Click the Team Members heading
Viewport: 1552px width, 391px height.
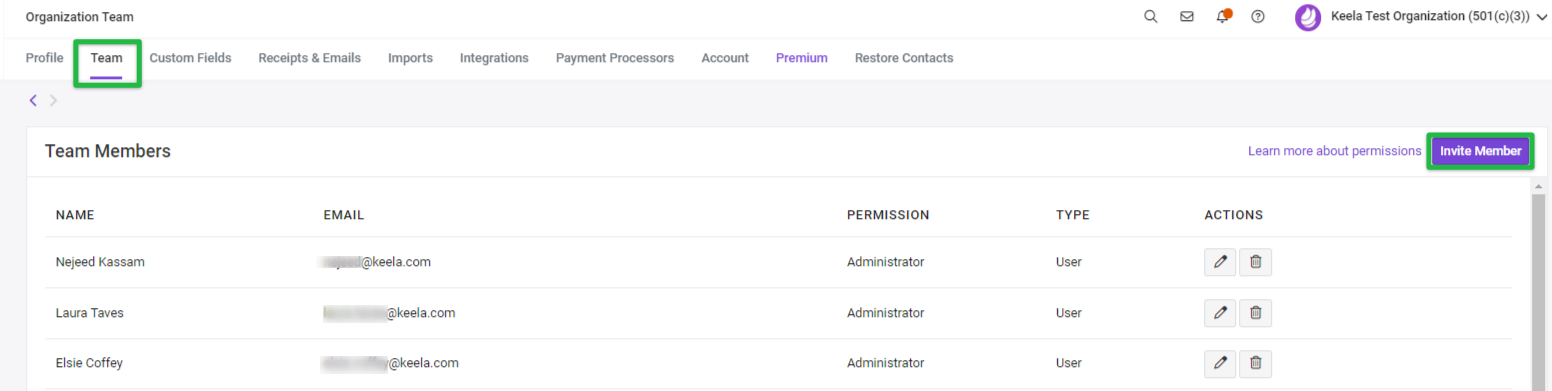(x=108, y=151)
